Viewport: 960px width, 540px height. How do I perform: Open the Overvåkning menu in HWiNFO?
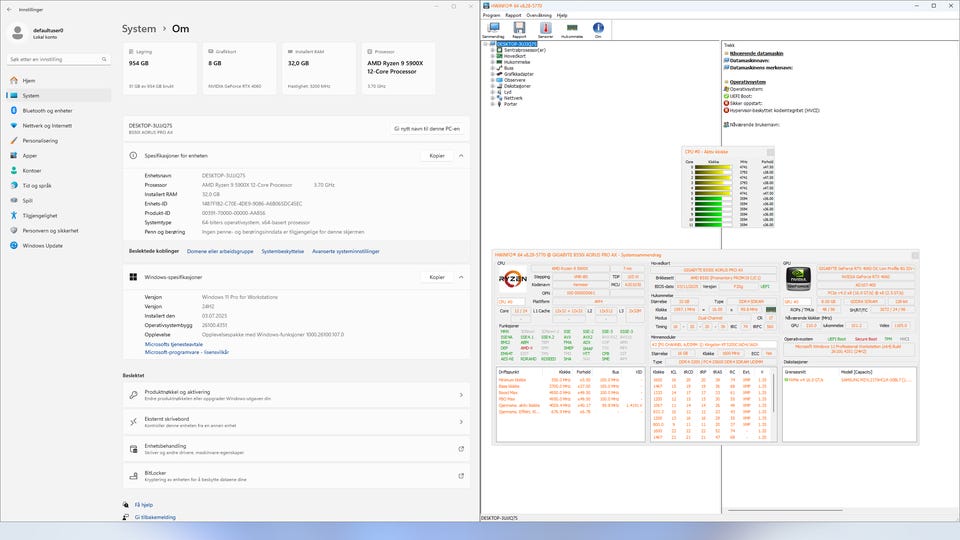tap(538, 16)
